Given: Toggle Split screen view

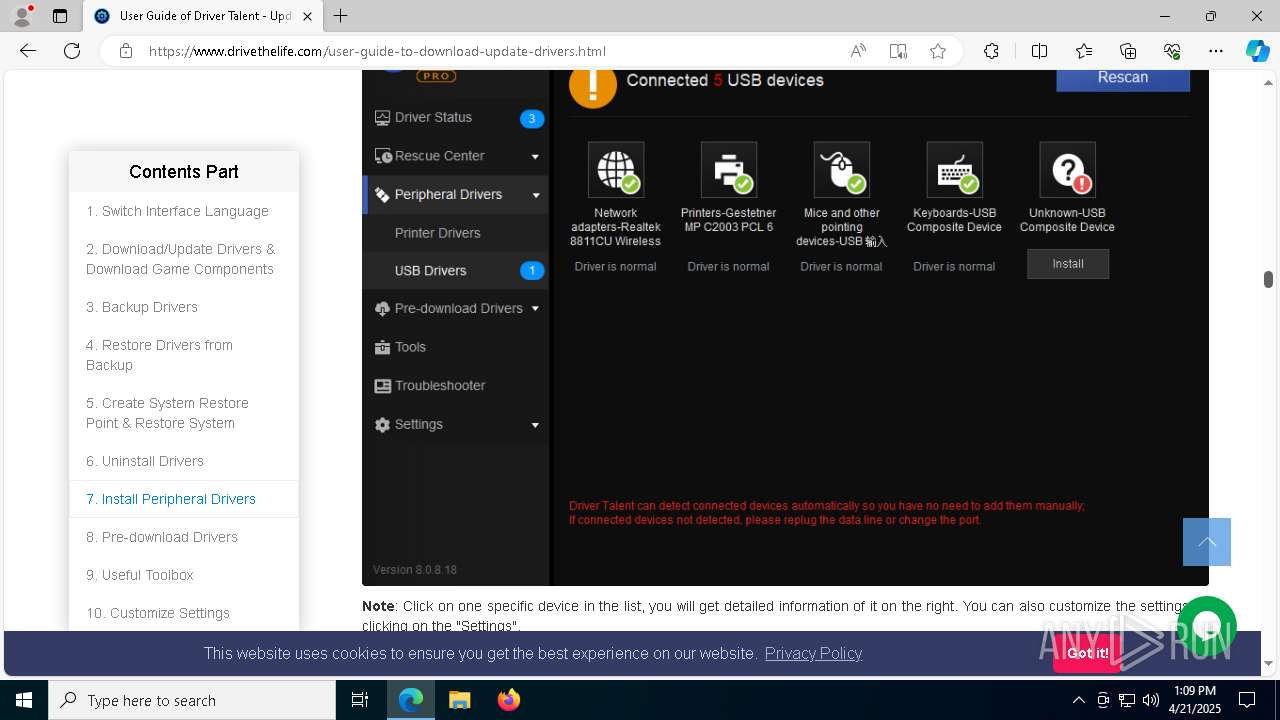Looking at the screenshot, I should coord(1039,51).
